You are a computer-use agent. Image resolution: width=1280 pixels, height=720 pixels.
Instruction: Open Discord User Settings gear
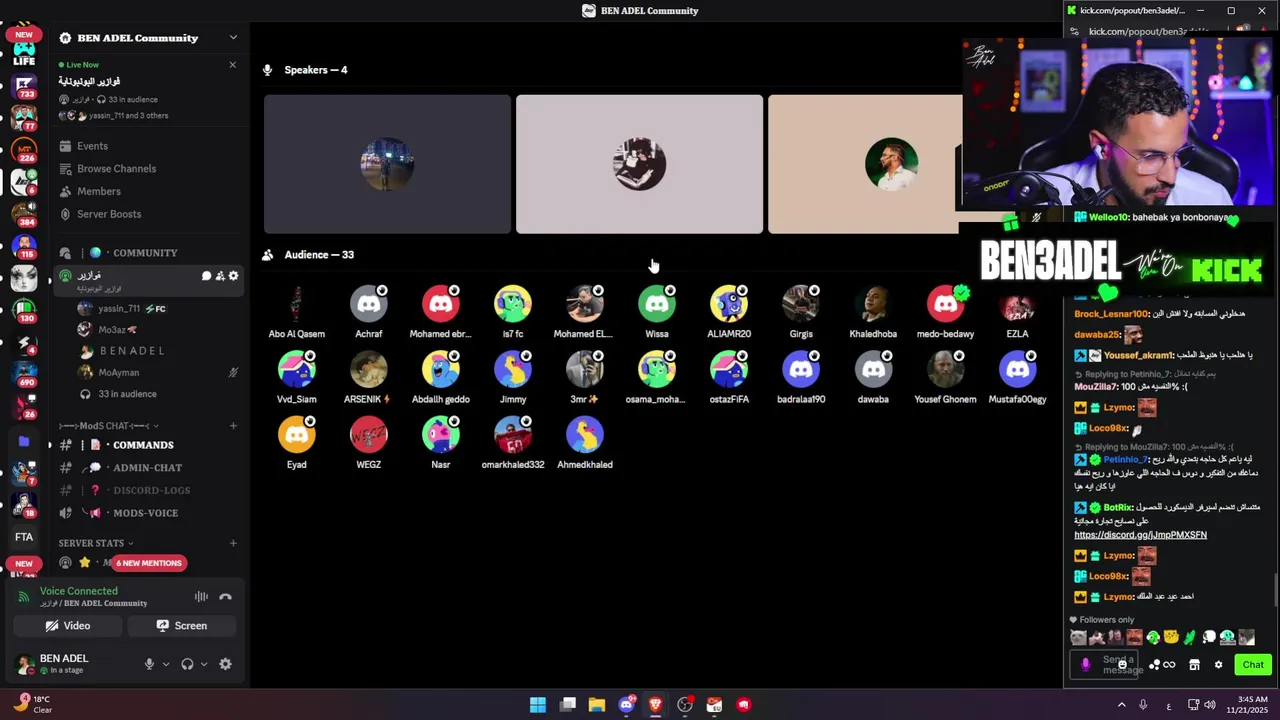point(225,664)
